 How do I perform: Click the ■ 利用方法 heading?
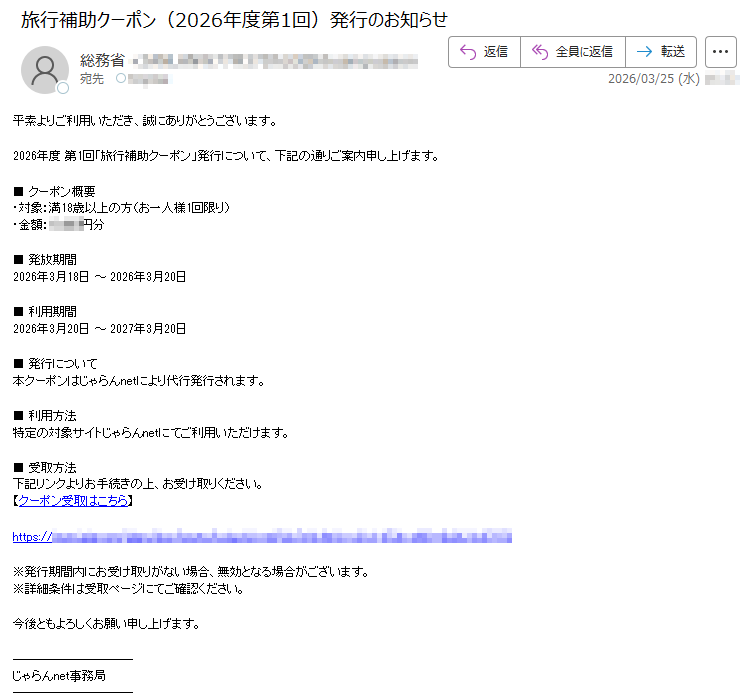tap(47, 415)
